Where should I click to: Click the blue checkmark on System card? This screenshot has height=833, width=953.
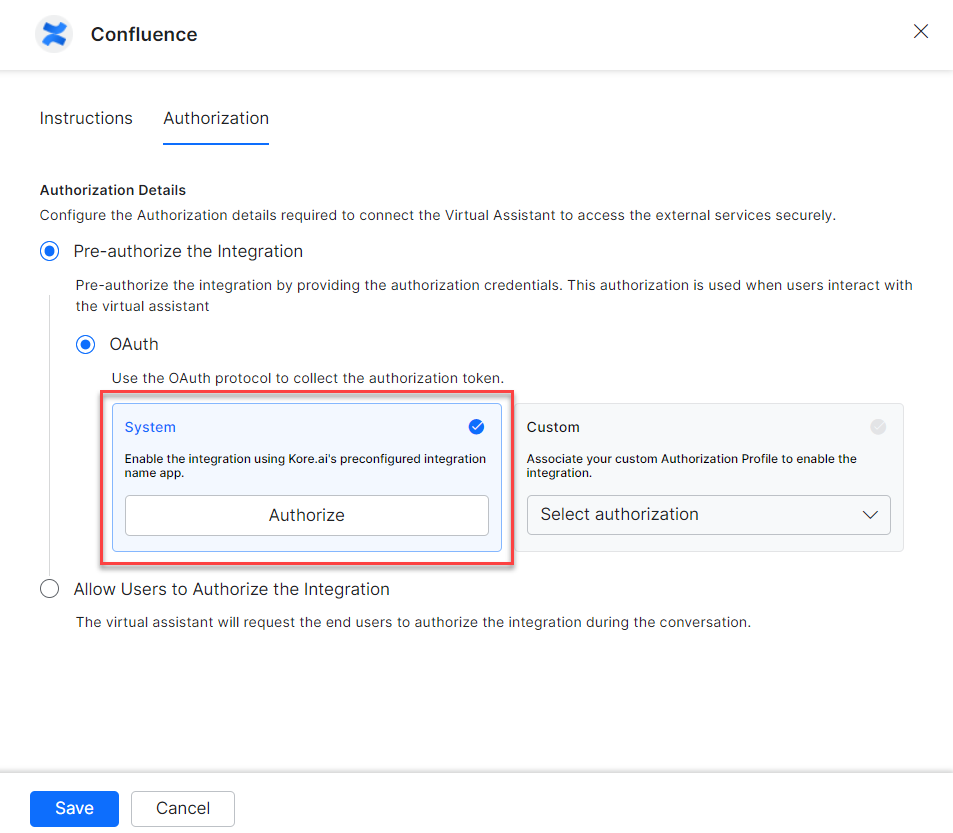coord(476,427)
